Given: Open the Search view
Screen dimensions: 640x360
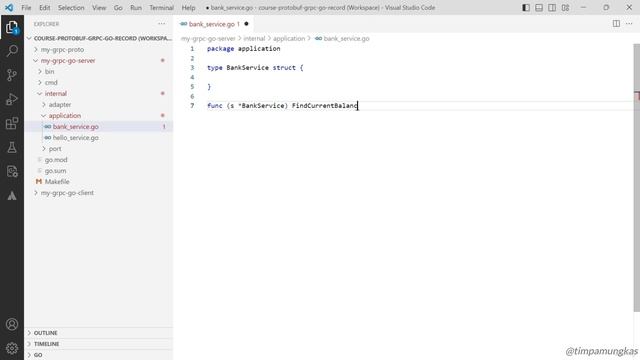Looking at the screenshot, I should 12,51.
